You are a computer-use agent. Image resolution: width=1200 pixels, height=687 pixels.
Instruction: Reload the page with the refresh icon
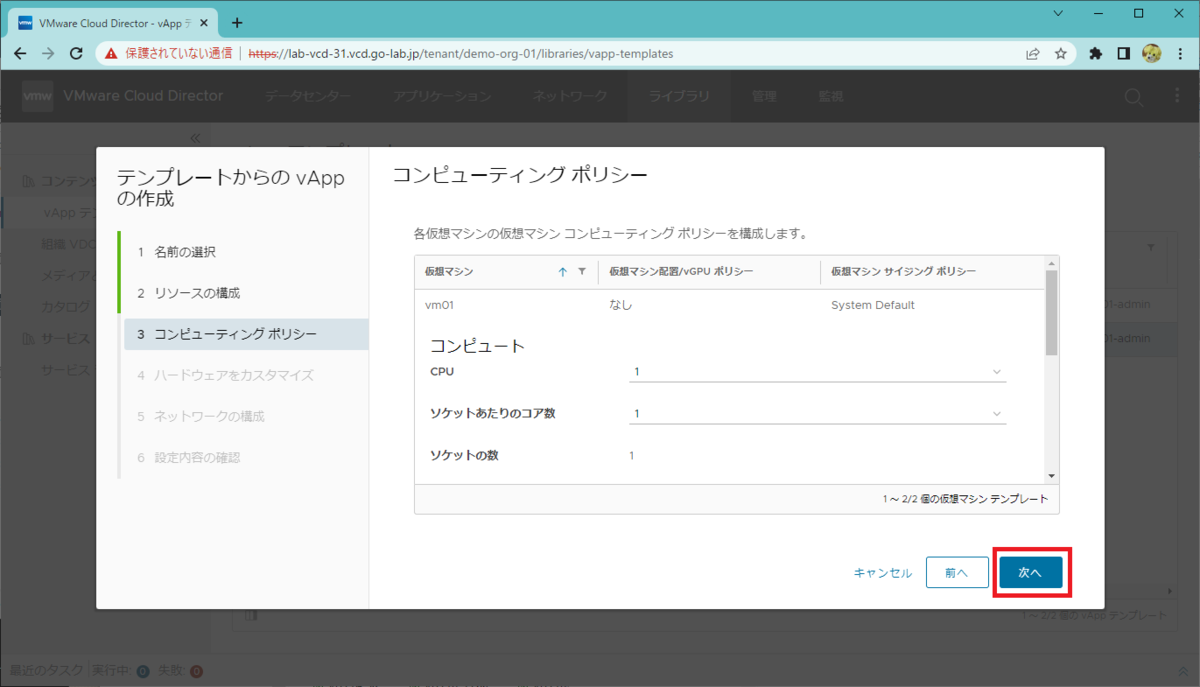(76, 54)
